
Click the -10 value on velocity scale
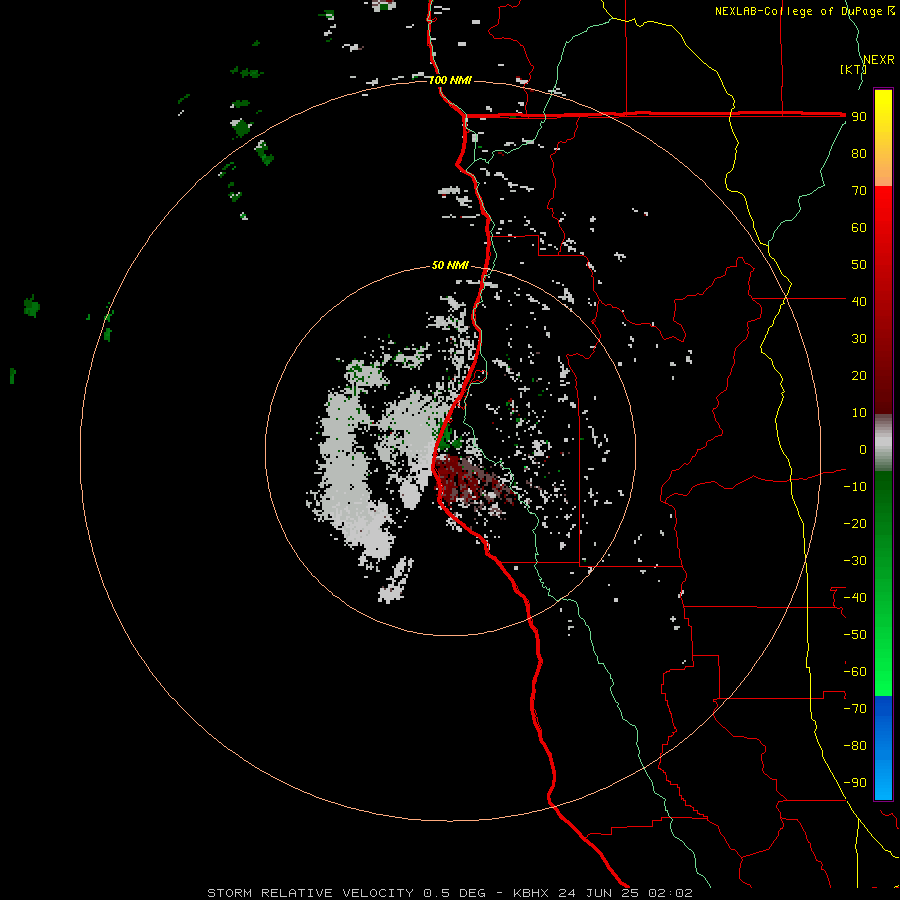click(855, 487)
